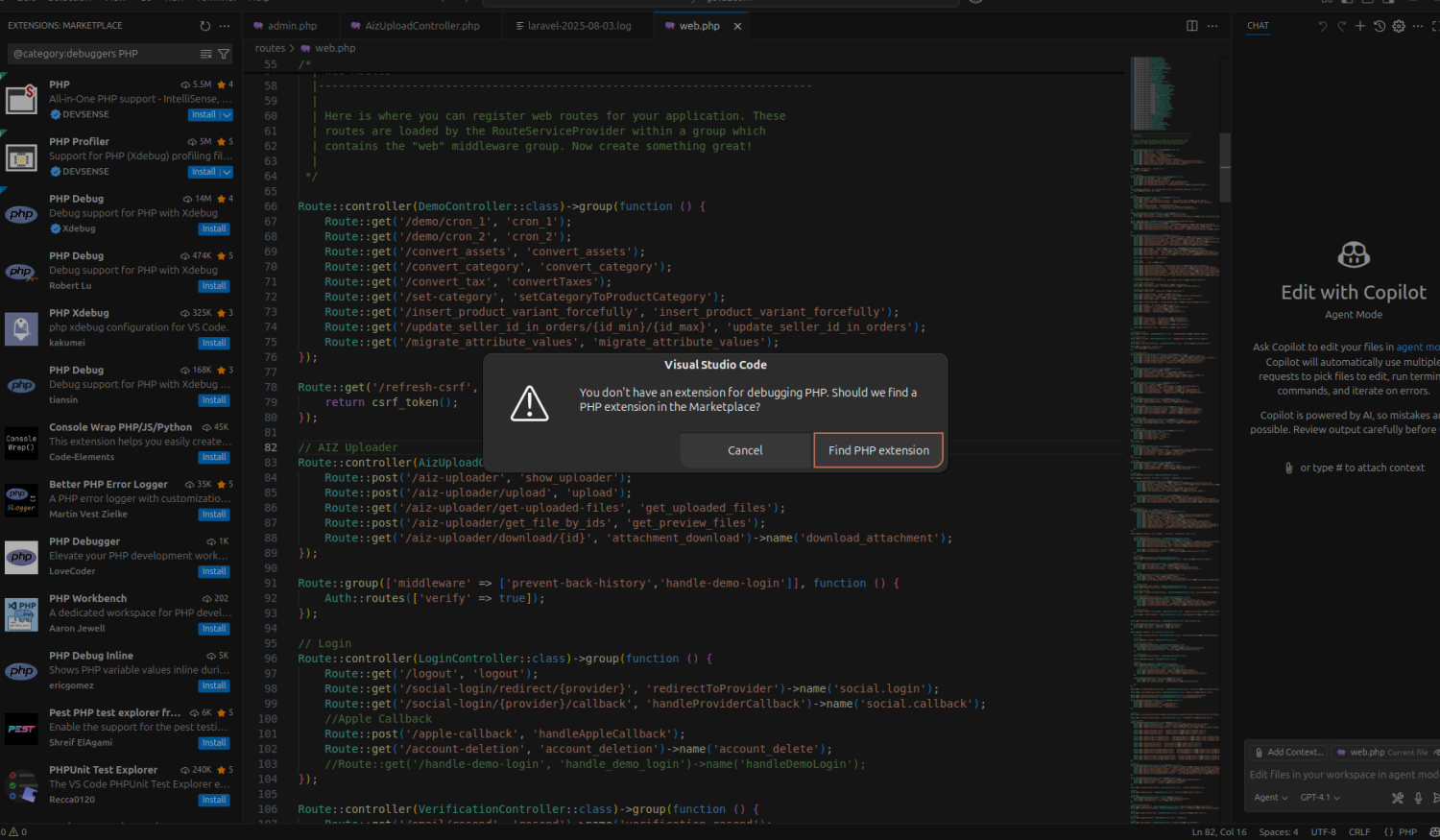The image size is (1440, 840).
Task: Start voice chat with microphone icon
Action: pyautogui.click(x=1418, y=798)
